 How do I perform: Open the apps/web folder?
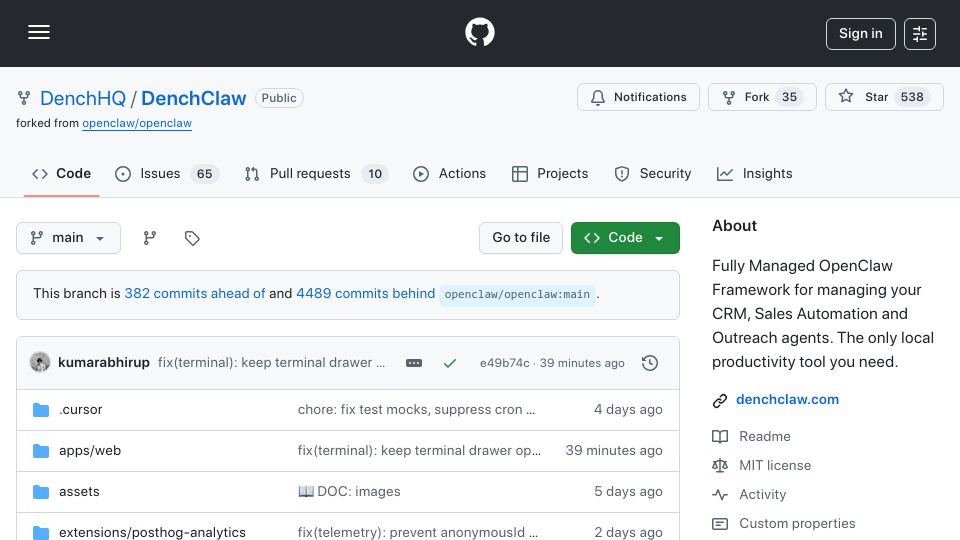[x=90, y=451]
